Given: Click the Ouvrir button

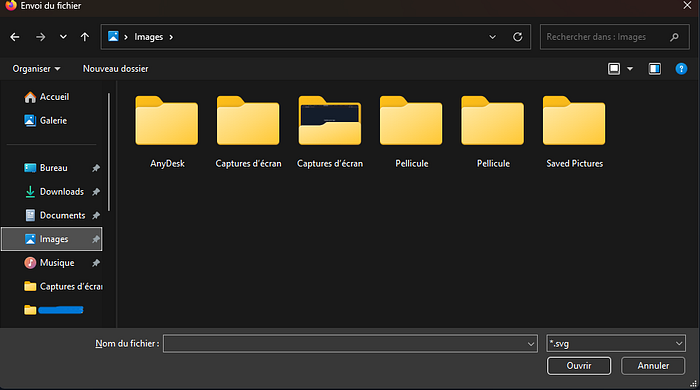Looking at the screenshot, I should [x=579, y=366].
